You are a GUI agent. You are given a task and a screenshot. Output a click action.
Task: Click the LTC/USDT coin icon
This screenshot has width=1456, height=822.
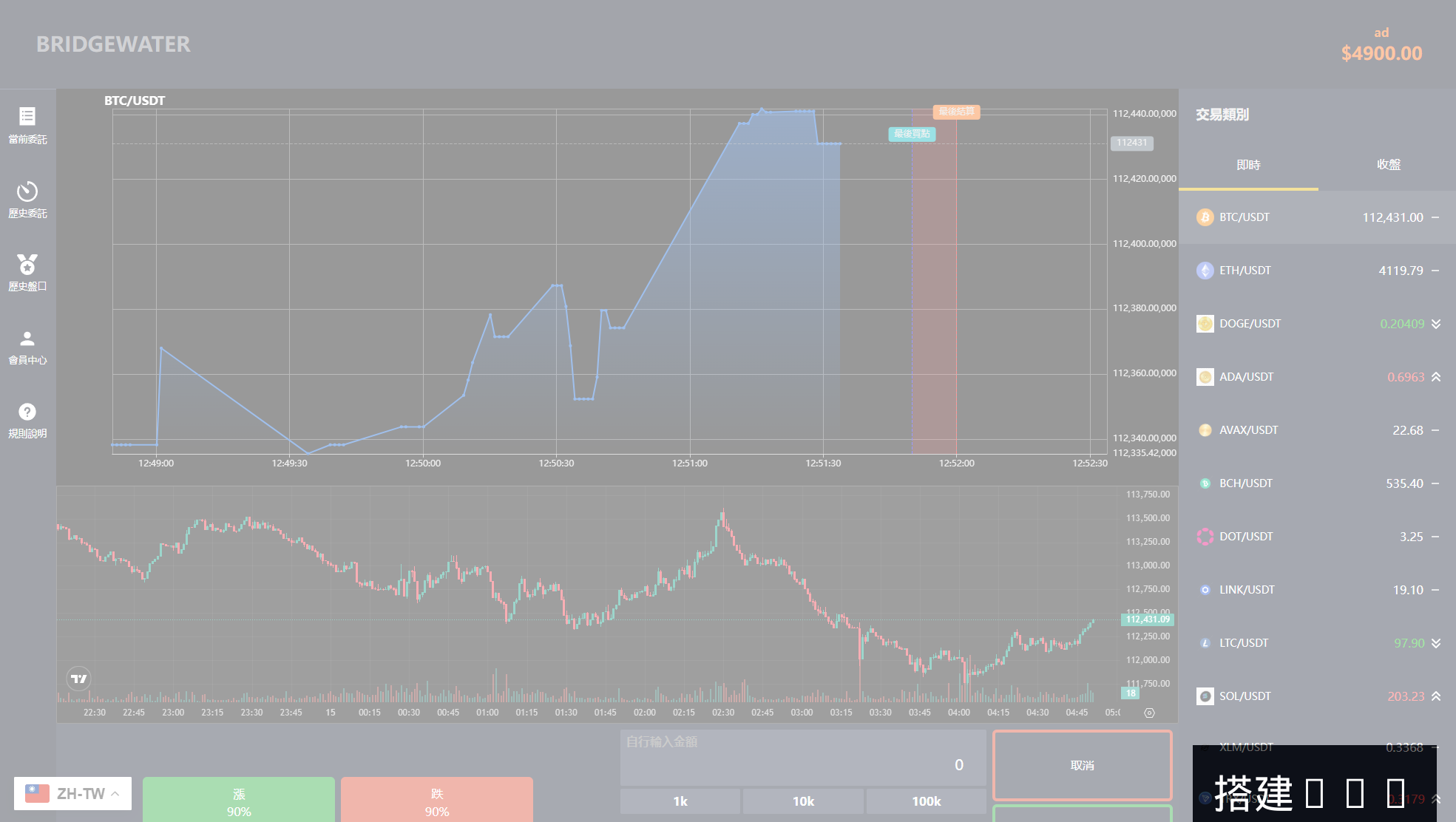(x=1205, y=643)
